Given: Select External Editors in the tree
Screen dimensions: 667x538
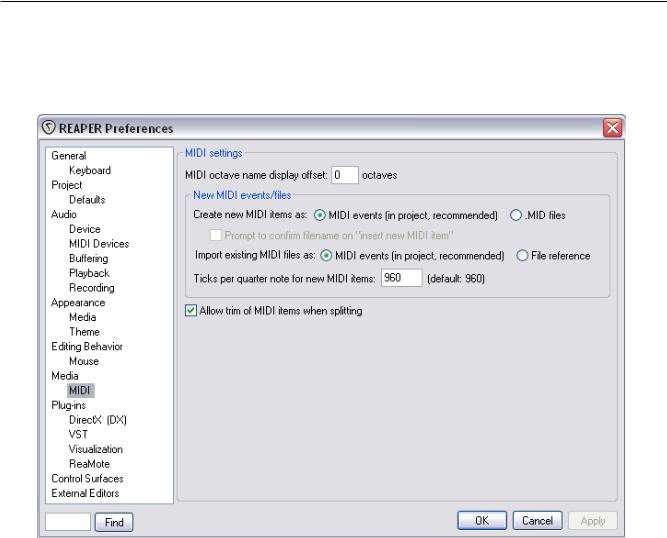Looking at the screenshot, I should (85, 493).
